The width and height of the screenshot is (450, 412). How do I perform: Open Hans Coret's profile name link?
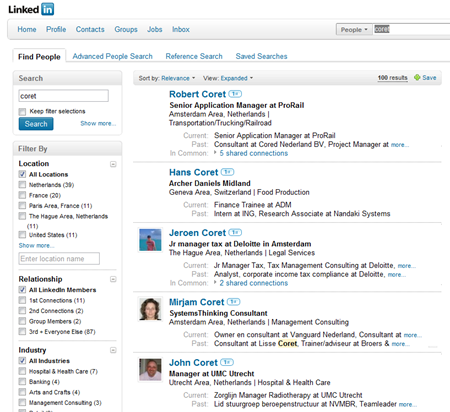(194, 172)
